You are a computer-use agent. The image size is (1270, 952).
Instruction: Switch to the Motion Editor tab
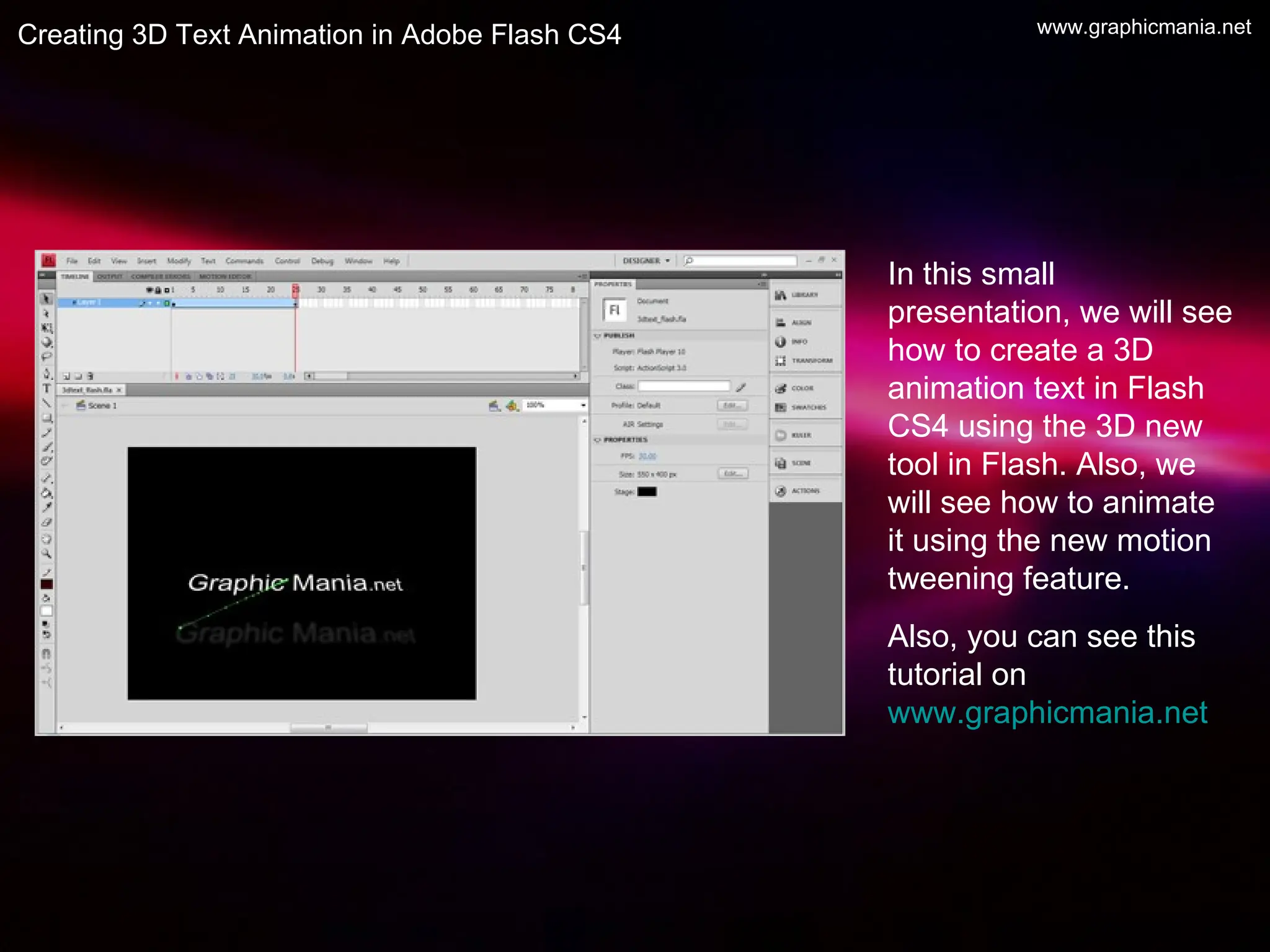[x=224, y=276]
